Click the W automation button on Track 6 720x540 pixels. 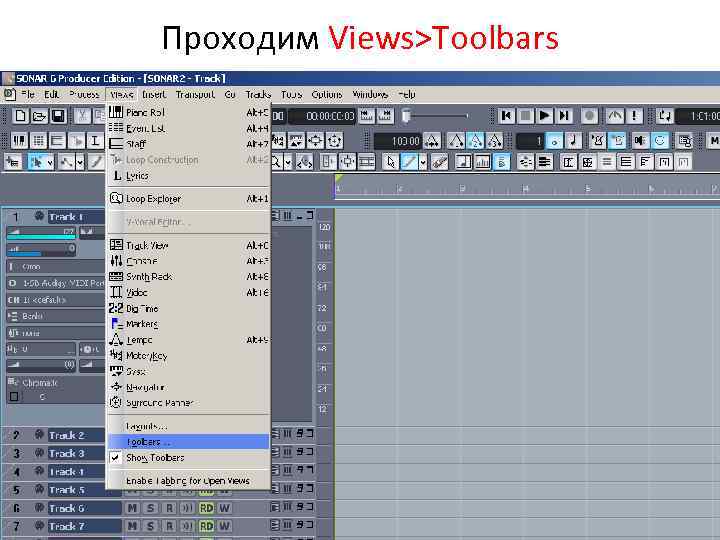pyautogui.click(x=224, y=508)
